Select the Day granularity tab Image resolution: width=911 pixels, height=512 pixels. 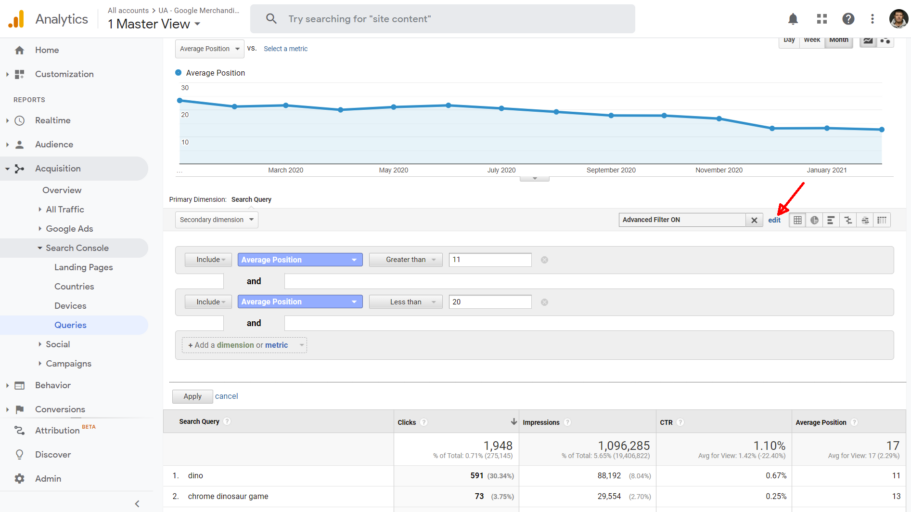pyautogui.click(x=789, y=41)
